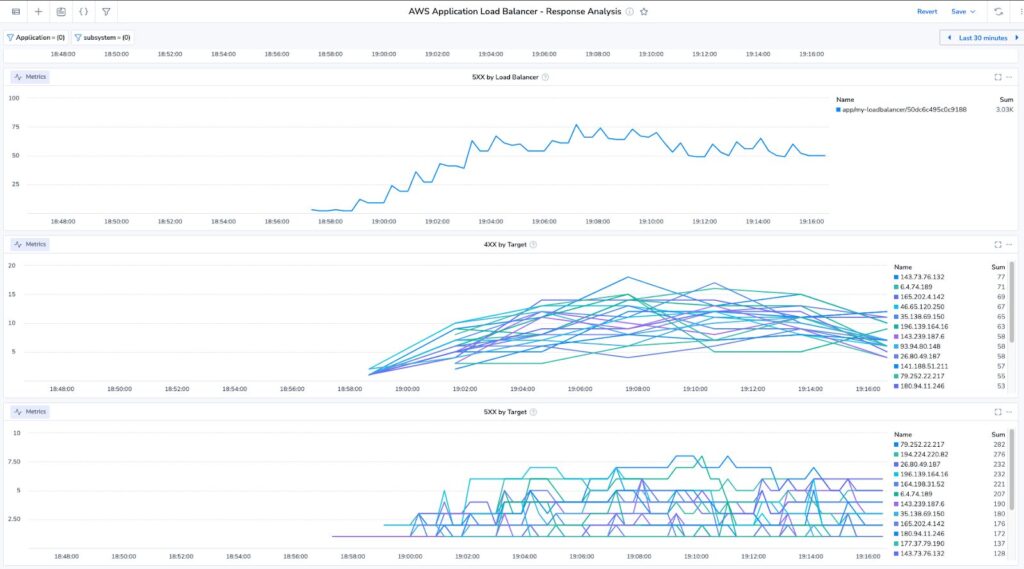This screenshot has width=1024, height=569.
Task: Click 93.94.80.148 in 4XX by Target legend
Action: click(920, 346)
